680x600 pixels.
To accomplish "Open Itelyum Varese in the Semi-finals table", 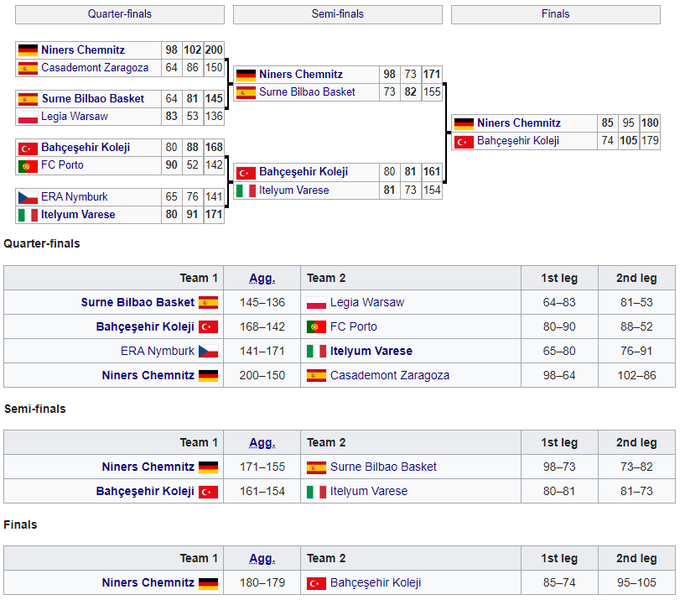I will pyautogui.click(x=369, y=491).
